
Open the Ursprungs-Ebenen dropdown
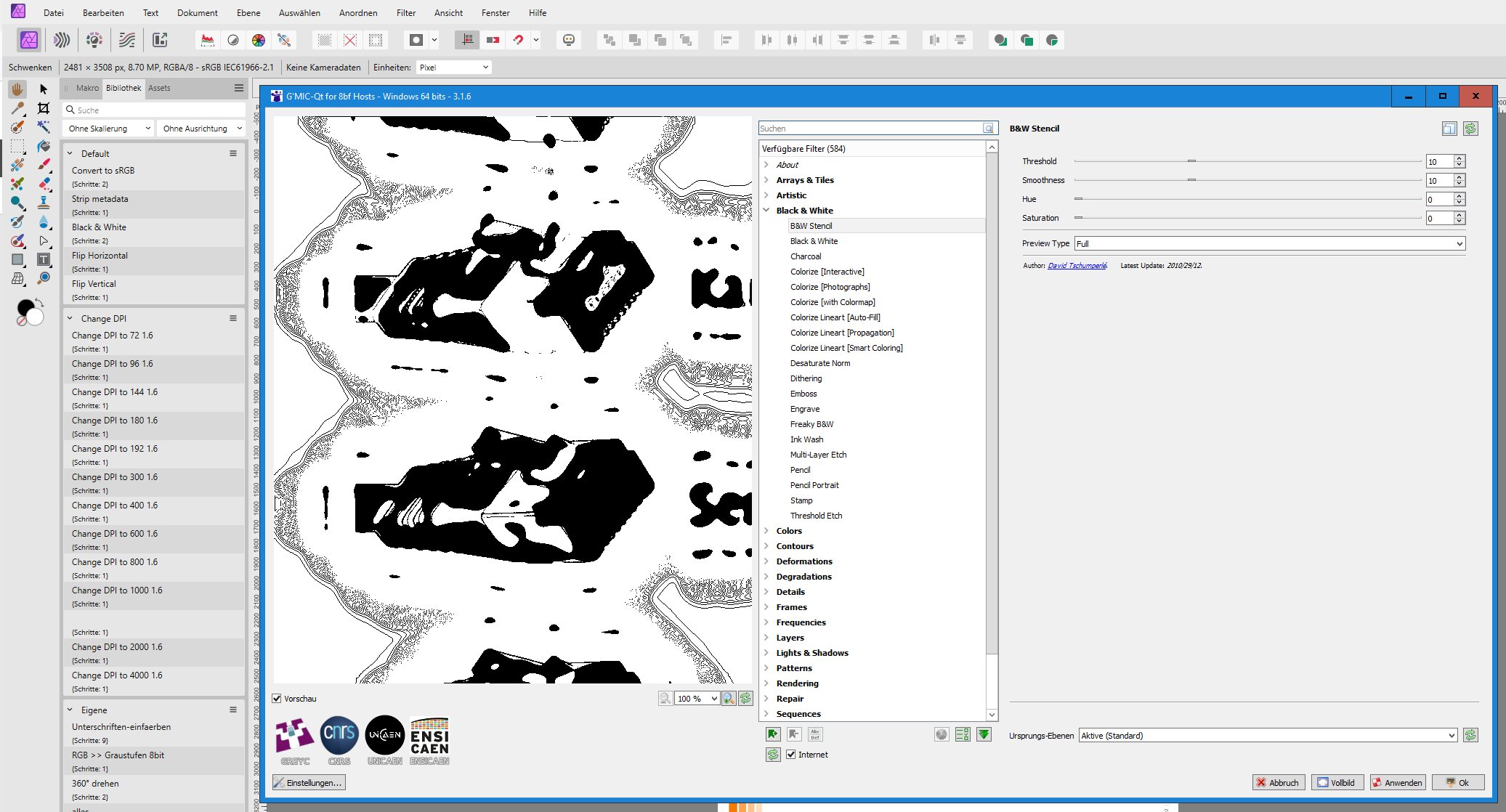(1267, 736)
